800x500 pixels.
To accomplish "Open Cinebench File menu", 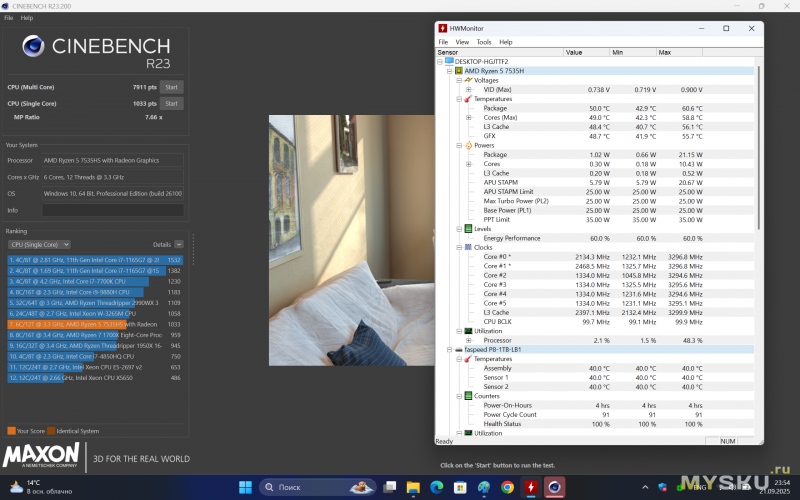I will point(9,18).
